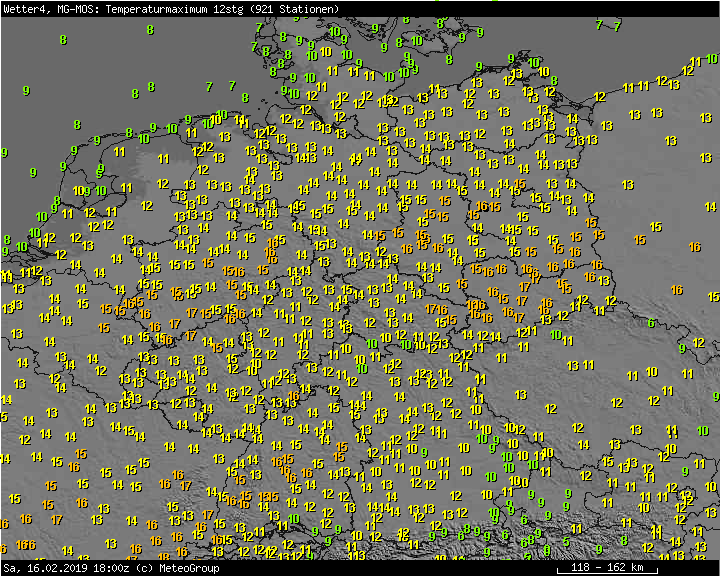Select the lone yellow 13 east of Germany's northeast
This screenshot has height=576, width=720.
(x=627, y=185)
